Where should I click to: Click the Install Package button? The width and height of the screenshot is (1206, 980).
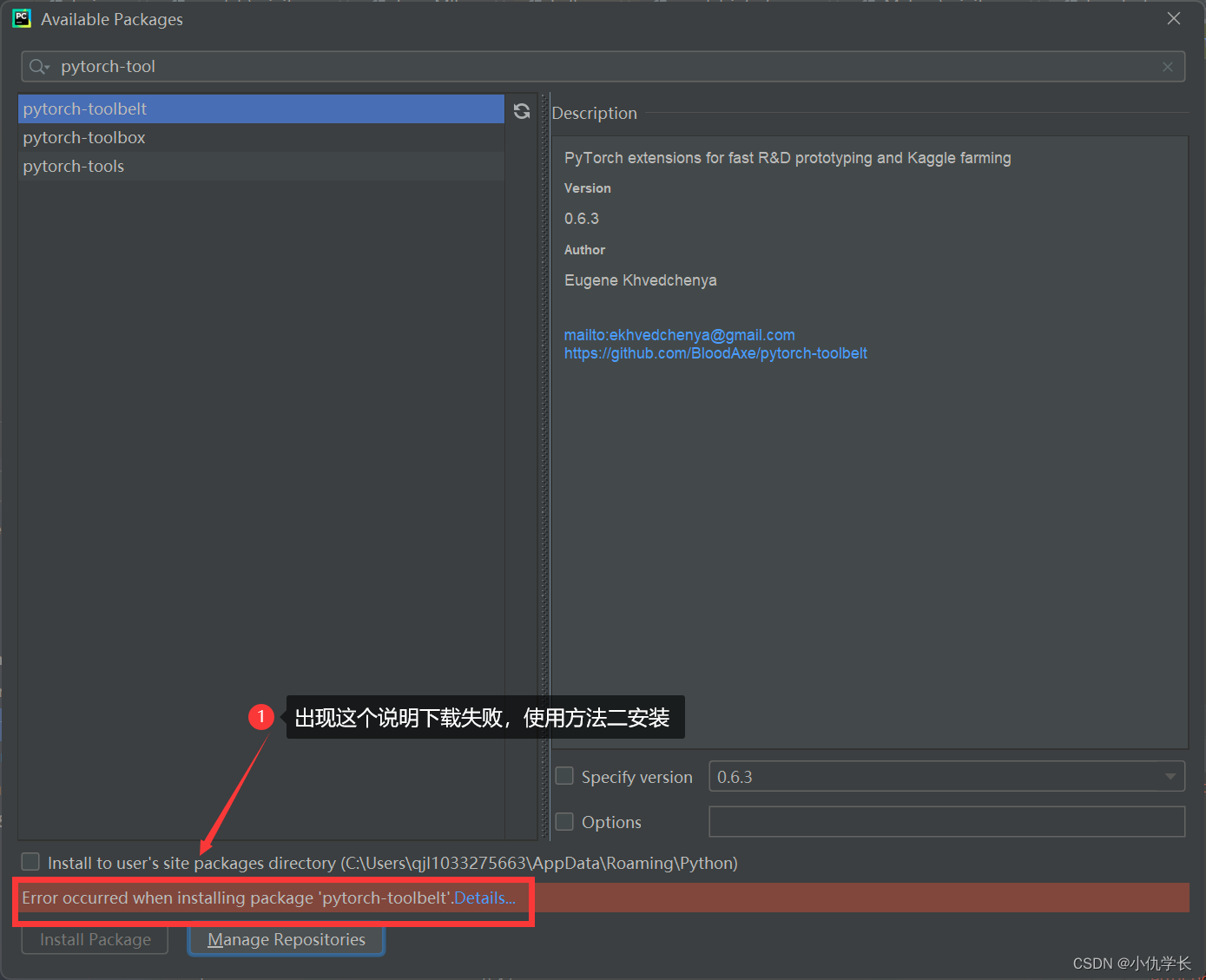(96, 939)
